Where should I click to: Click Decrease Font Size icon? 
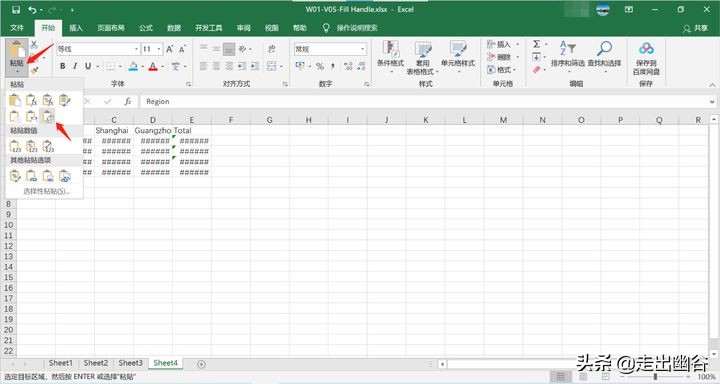[182, 49]
